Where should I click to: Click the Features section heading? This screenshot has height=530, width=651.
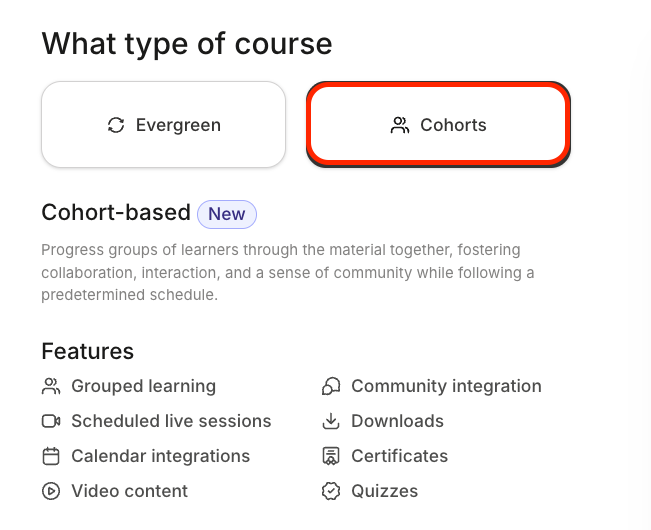(x=88, y=351)
